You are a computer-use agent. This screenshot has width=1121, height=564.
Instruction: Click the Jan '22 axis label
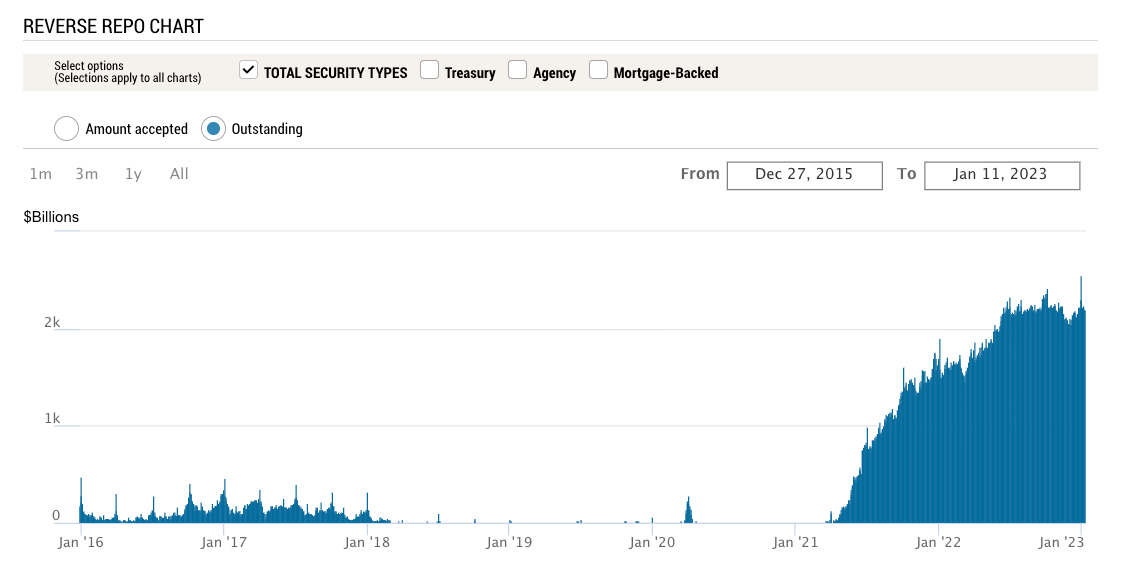pyautogui.click(x=938, y=543)
